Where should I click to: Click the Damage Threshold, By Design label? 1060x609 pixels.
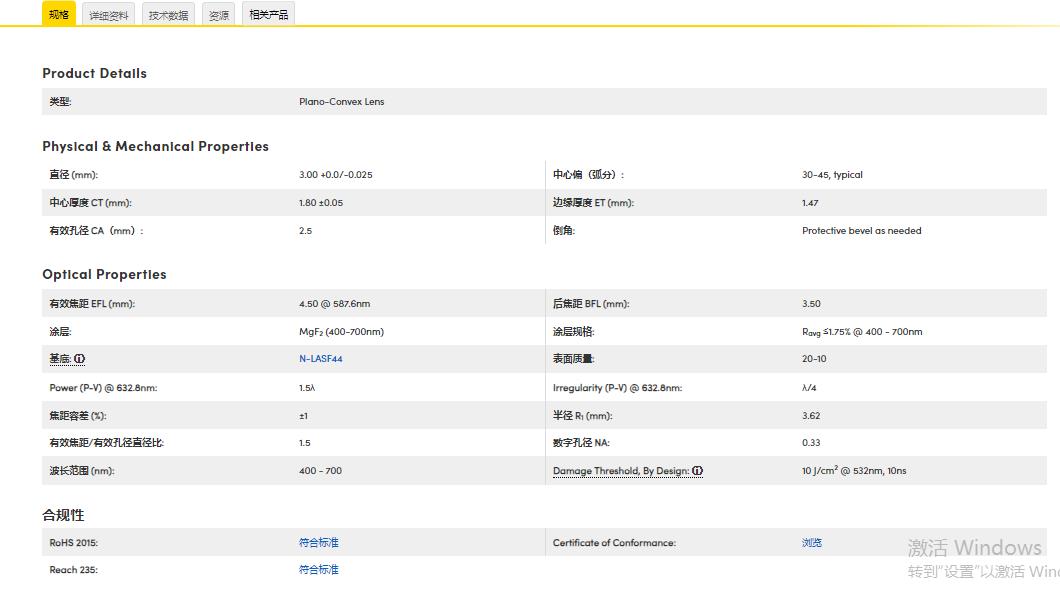point(620,471)
